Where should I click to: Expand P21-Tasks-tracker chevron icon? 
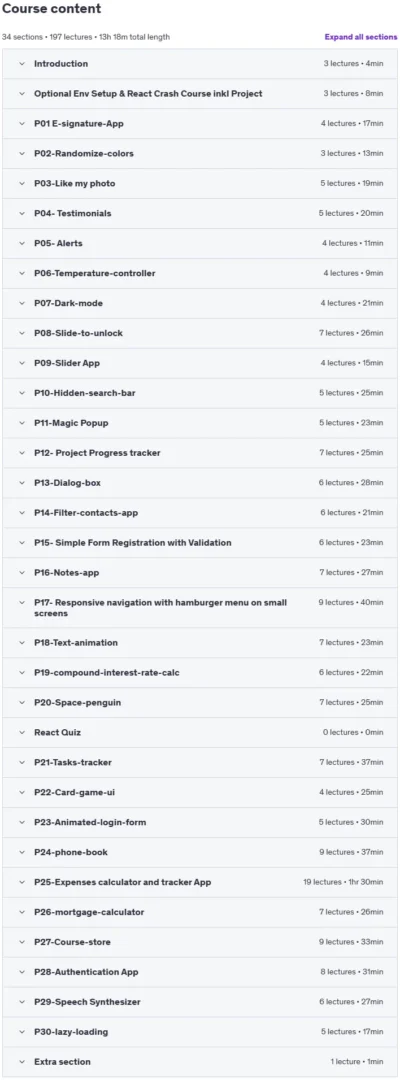point(22,762)
